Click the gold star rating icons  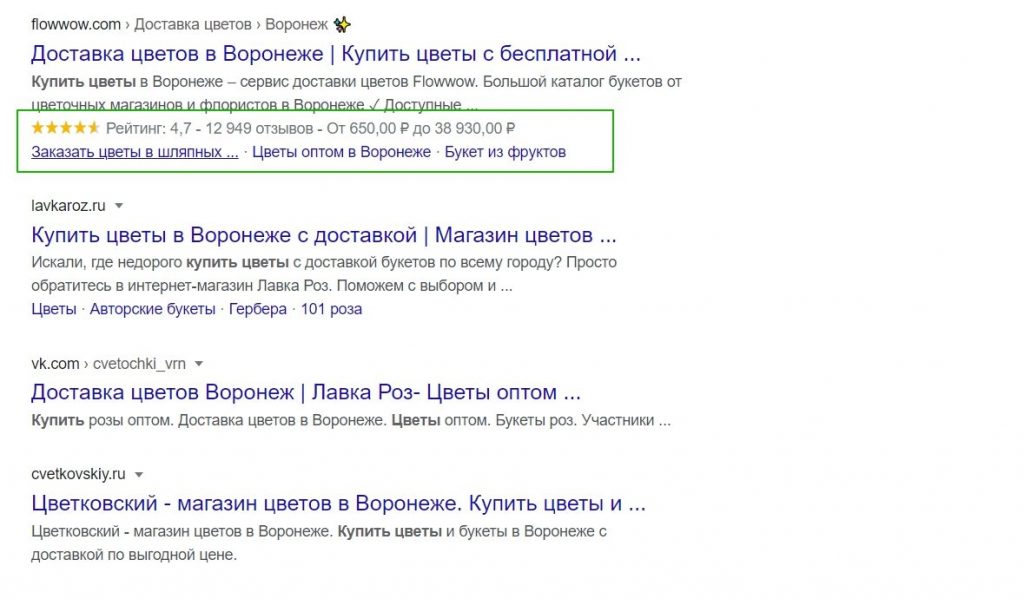coord(65,128)
